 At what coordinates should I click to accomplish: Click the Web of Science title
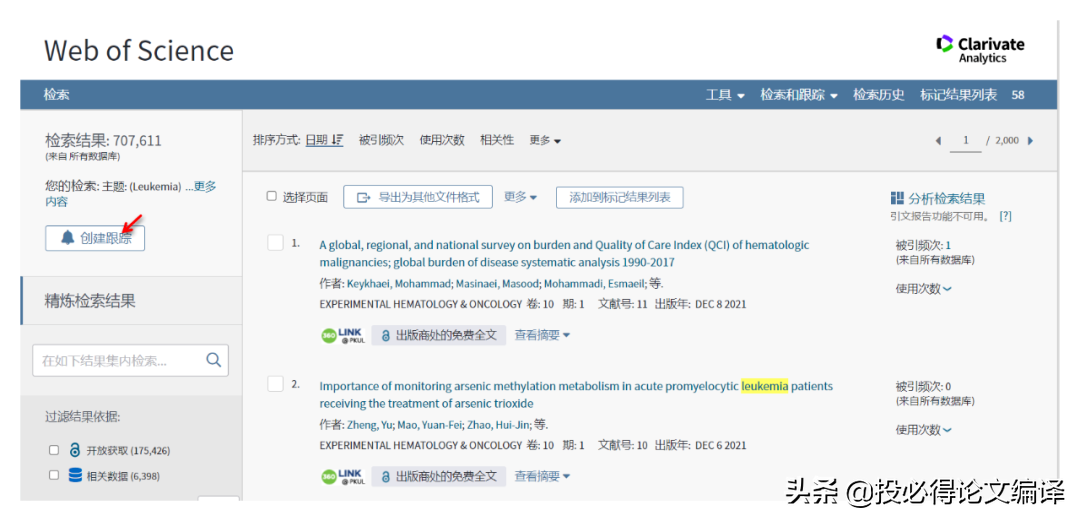[138, 50]
